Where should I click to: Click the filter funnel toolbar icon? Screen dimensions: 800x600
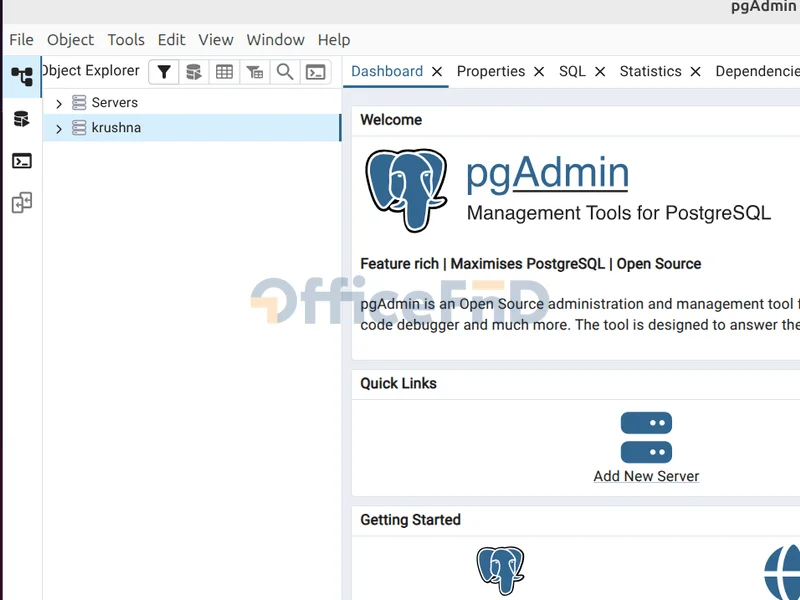tap(163, 72)
